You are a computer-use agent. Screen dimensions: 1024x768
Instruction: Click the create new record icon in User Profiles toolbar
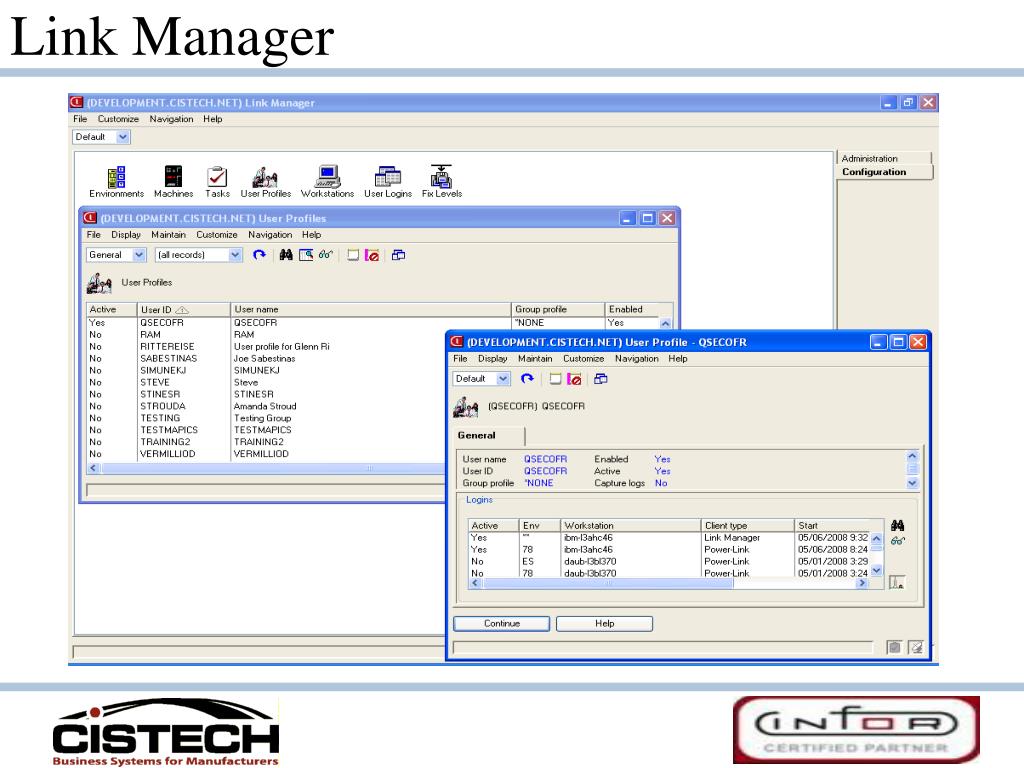point(353,255)
